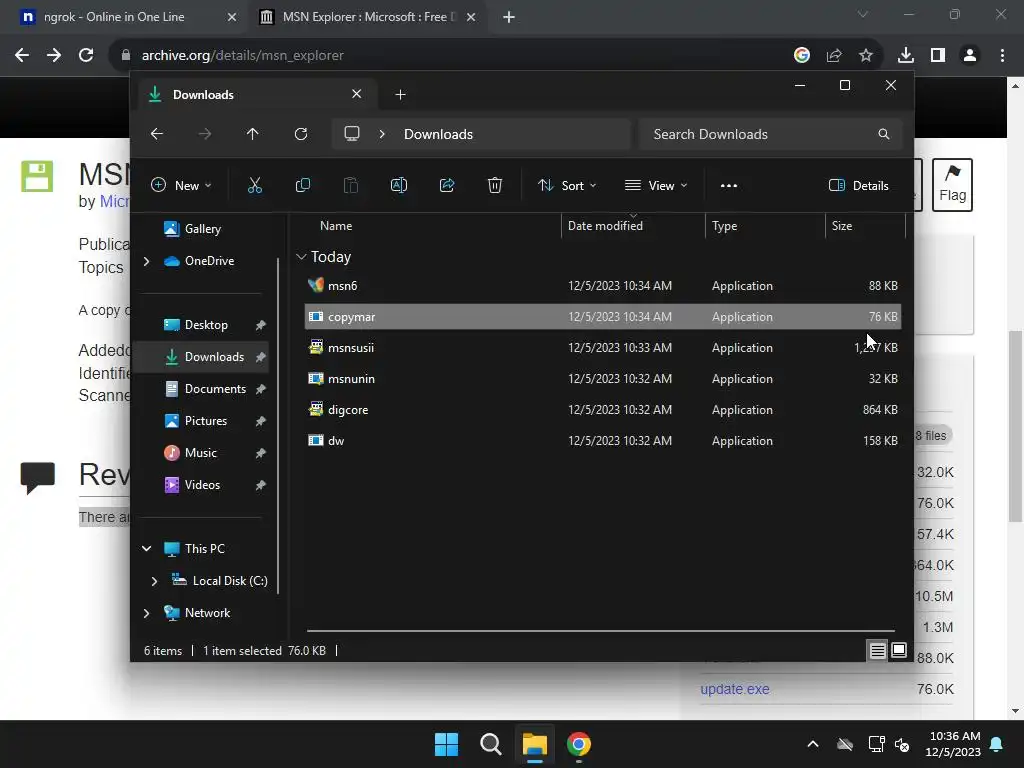Viewport: 1024px width, 768px height.
Task: Click the Chrome address bar URL
Action: pos(242,56)
